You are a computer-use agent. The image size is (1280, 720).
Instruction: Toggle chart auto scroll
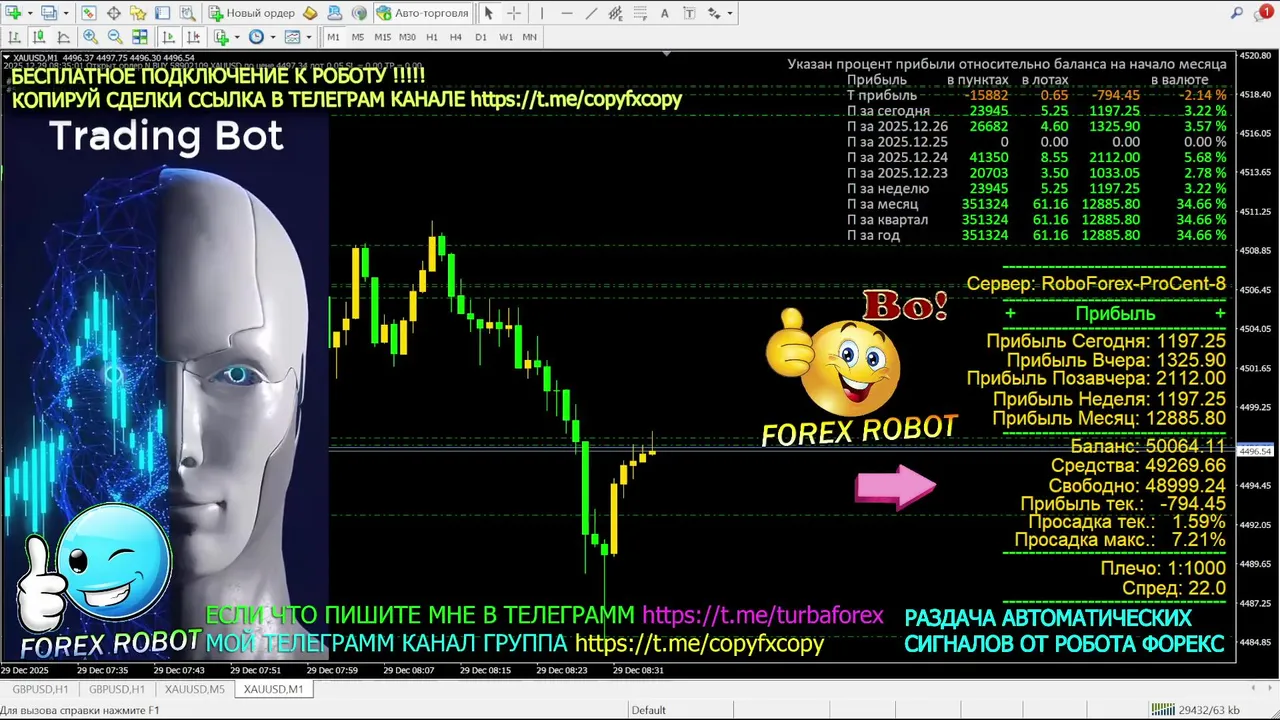point(168,37)
